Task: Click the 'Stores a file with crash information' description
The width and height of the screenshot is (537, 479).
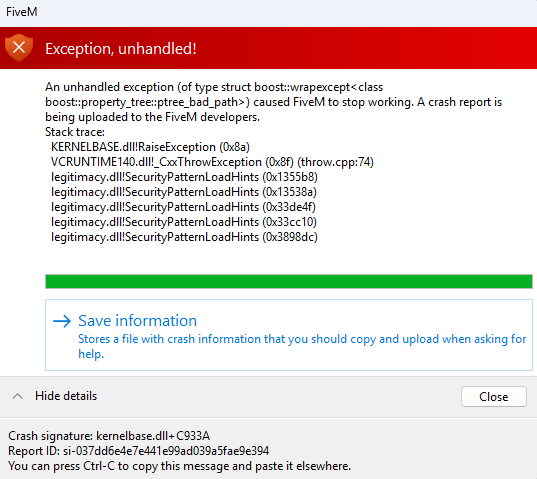Action: click(302, 346)
